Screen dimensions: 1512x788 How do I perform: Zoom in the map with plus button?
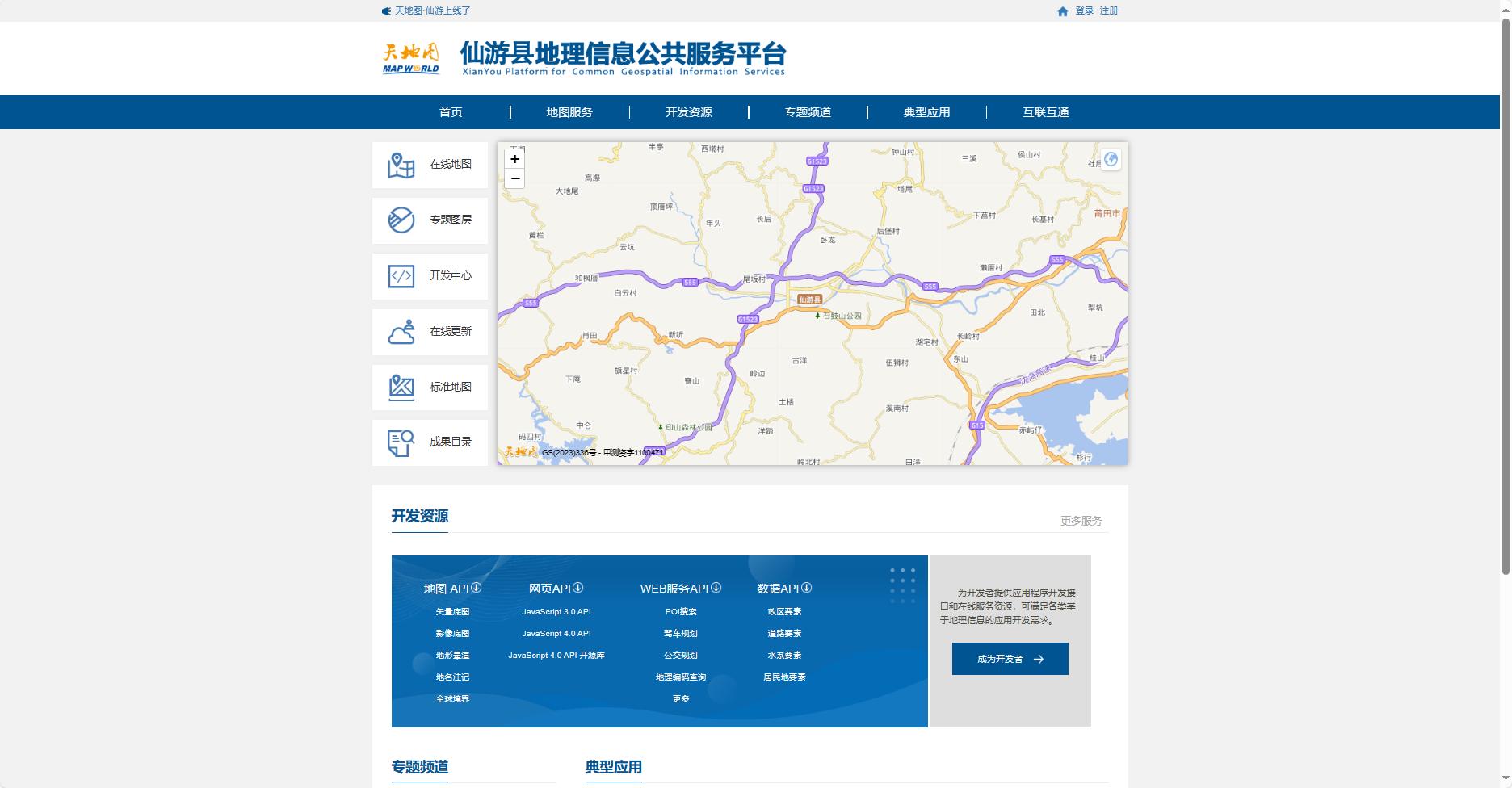tap(514, 159)
